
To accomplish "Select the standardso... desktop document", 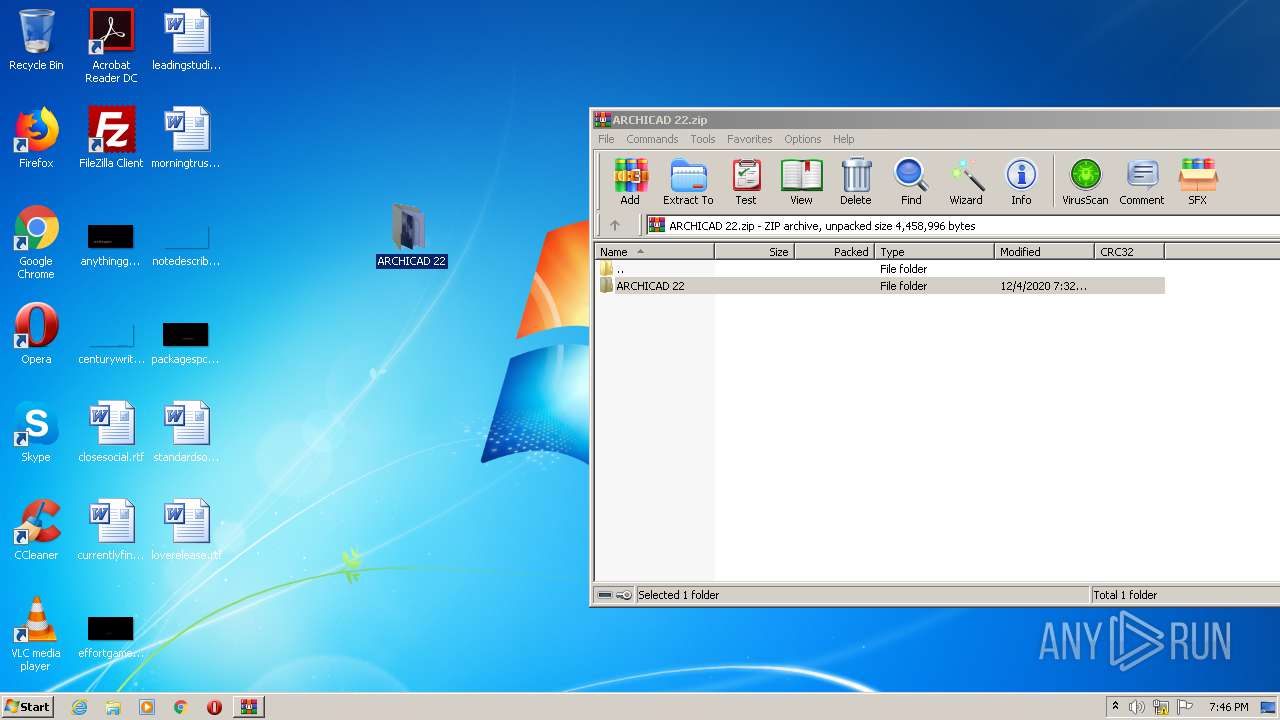I will point(186,432).
